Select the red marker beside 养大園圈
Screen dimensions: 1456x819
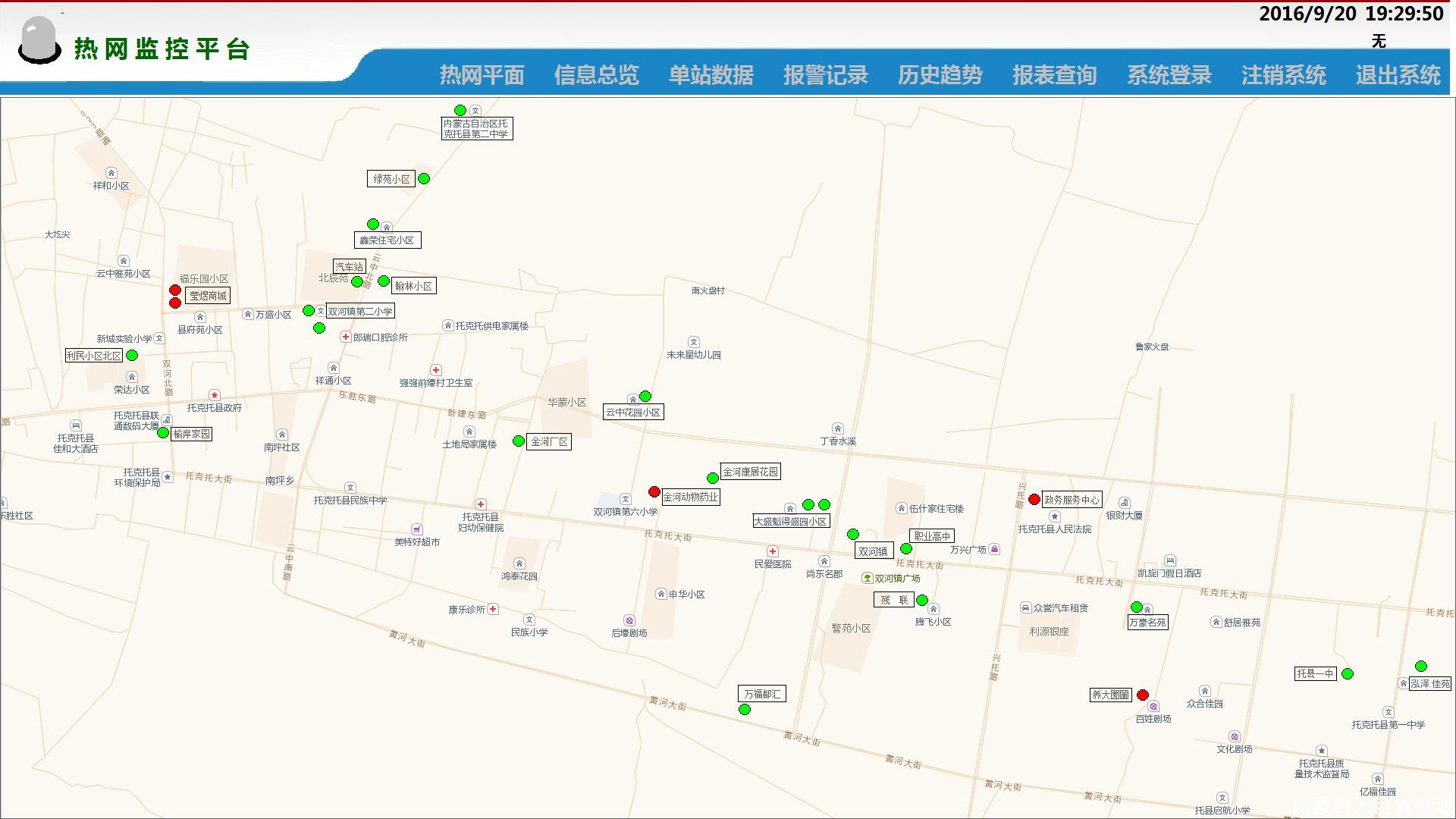1143,694
